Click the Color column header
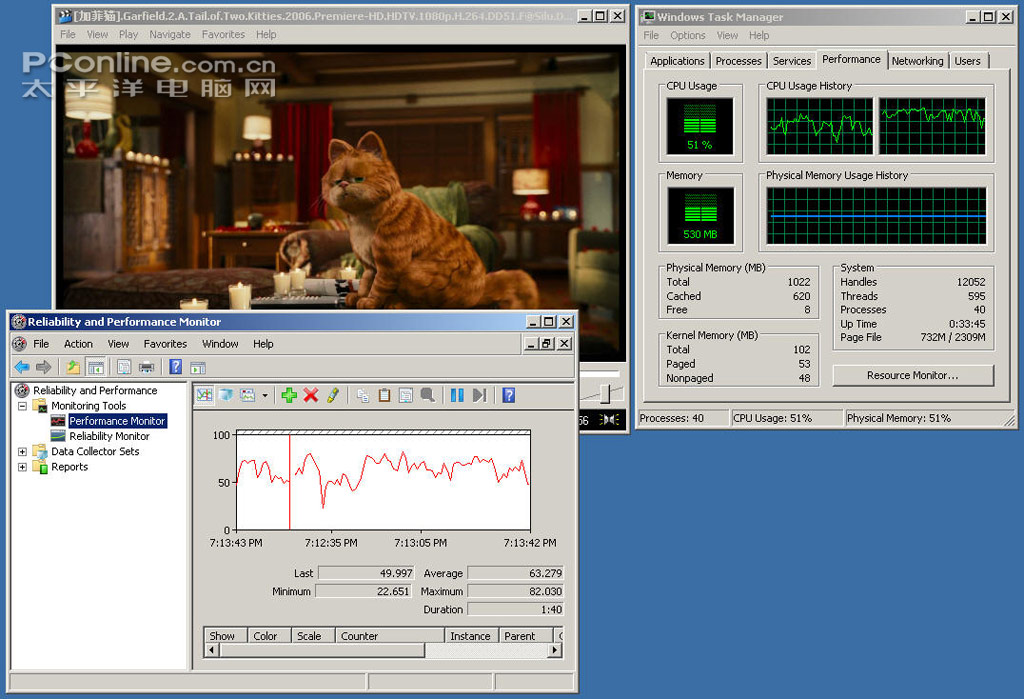 click(x=269, y=636)
